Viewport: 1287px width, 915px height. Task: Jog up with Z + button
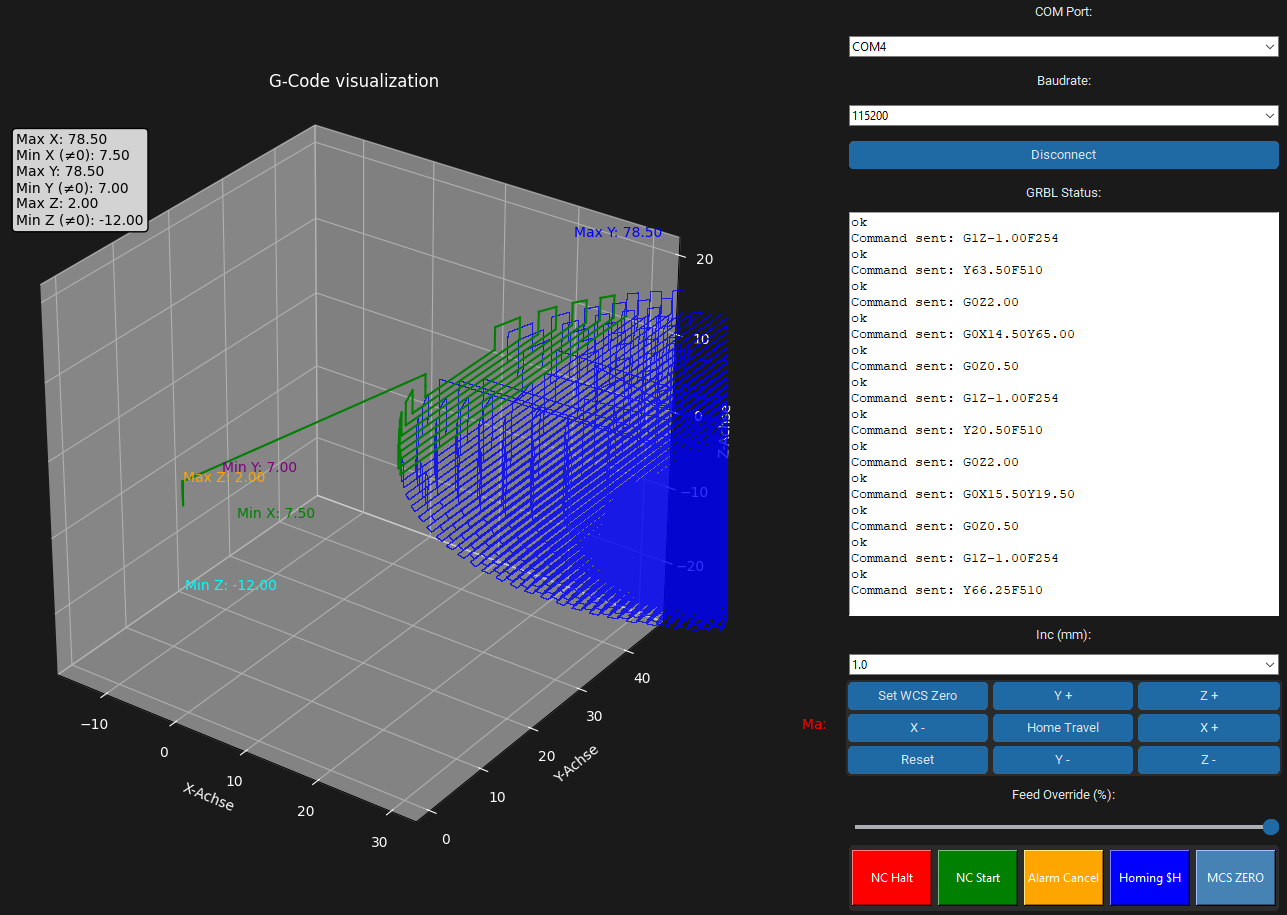pos(1208,696)
